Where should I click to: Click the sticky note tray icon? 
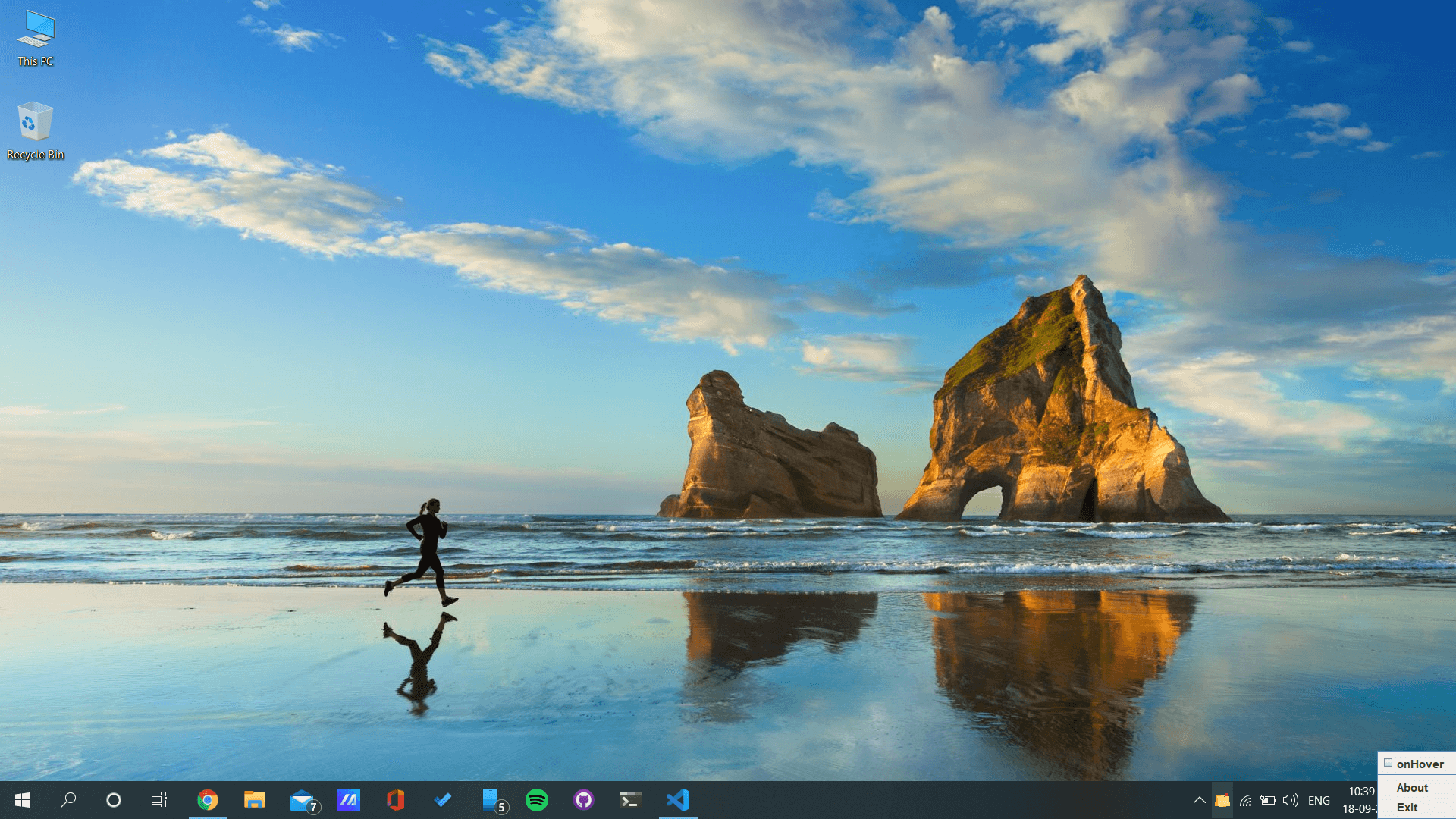click(x=1222, y=800)
